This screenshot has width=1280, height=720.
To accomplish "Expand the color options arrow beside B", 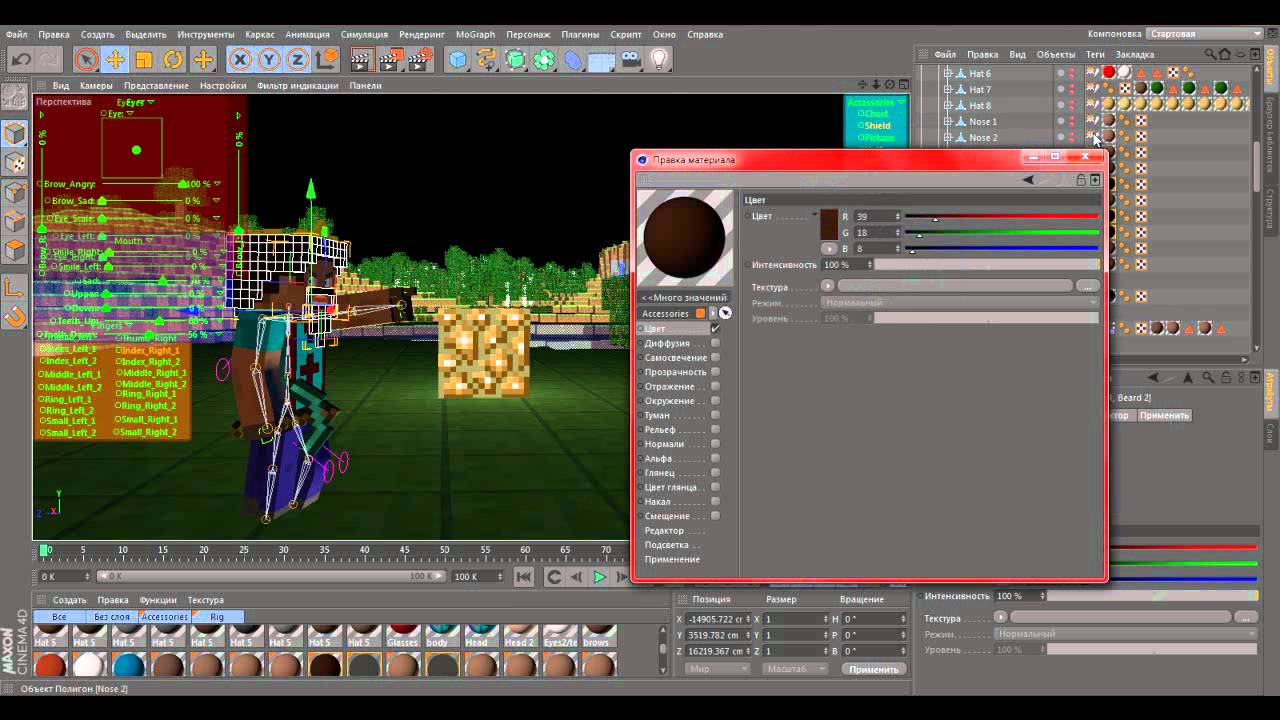I will (x=829, y=248).
